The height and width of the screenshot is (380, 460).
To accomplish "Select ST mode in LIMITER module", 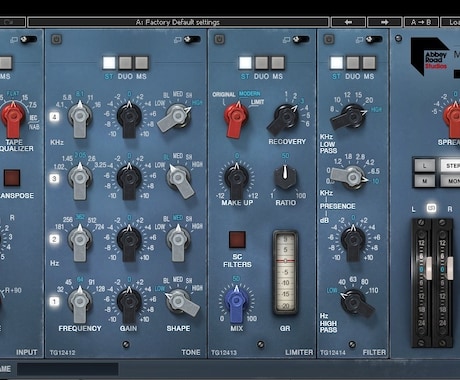I will 245,62.
